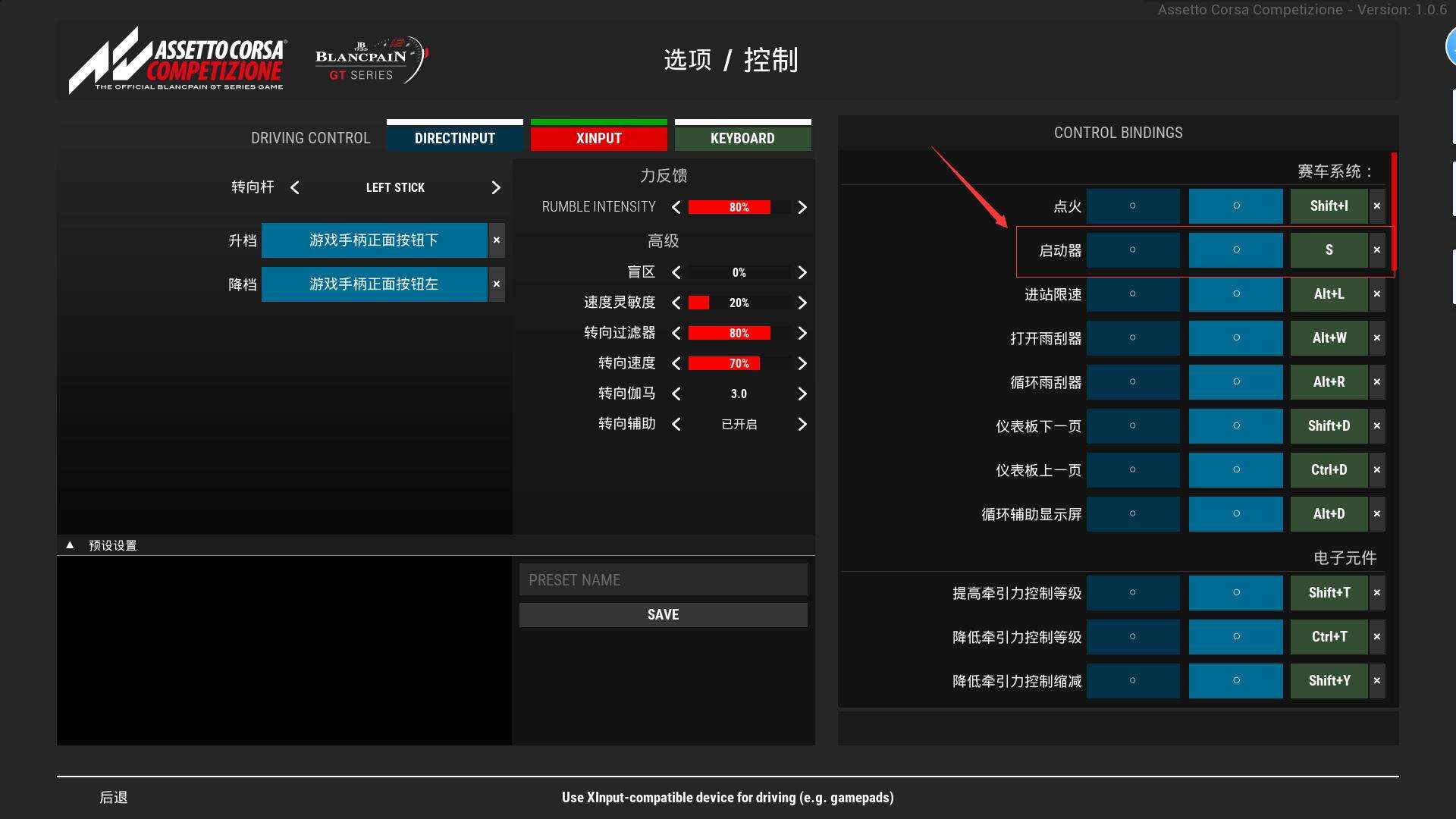
Task: Decrease 盲区 deadzone value
Action: tap(676, 272)
